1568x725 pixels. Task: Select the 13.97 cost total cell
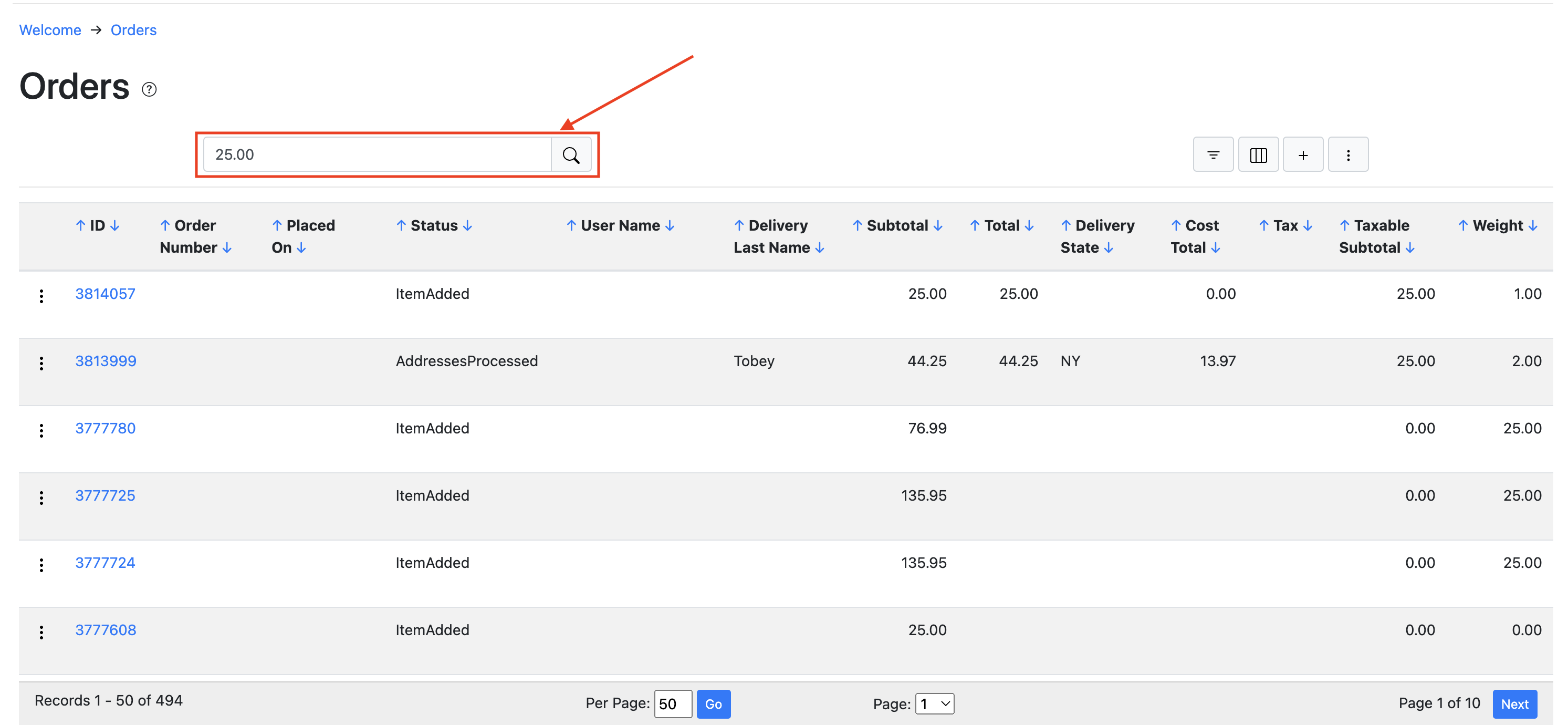[x=1218, y=361]
